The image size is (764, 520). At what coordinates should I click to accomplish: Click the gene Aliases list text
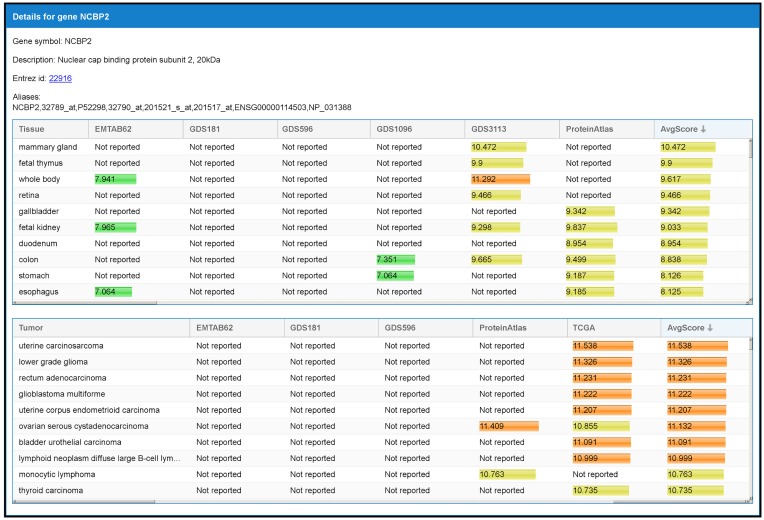182,107
